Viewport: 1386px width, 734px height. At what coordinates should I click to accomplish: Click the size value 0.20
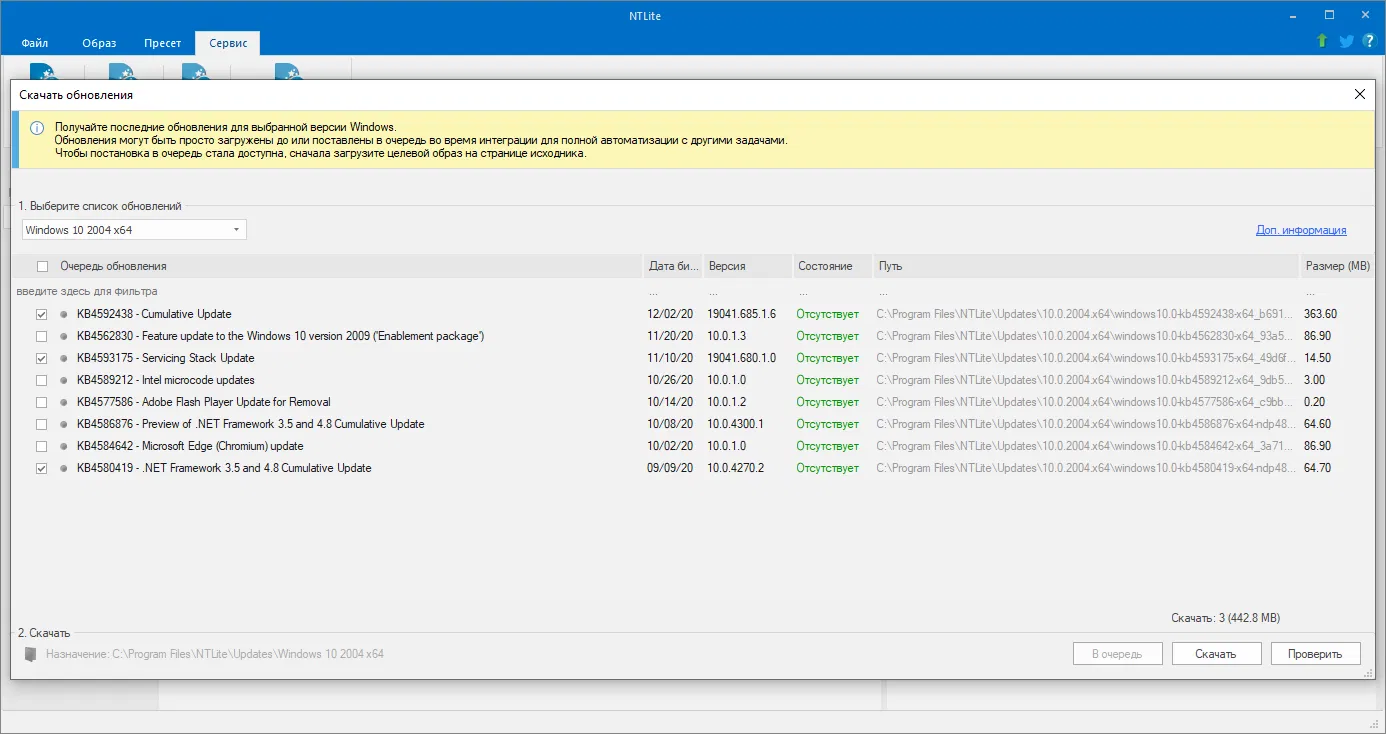pos(1315,402)
